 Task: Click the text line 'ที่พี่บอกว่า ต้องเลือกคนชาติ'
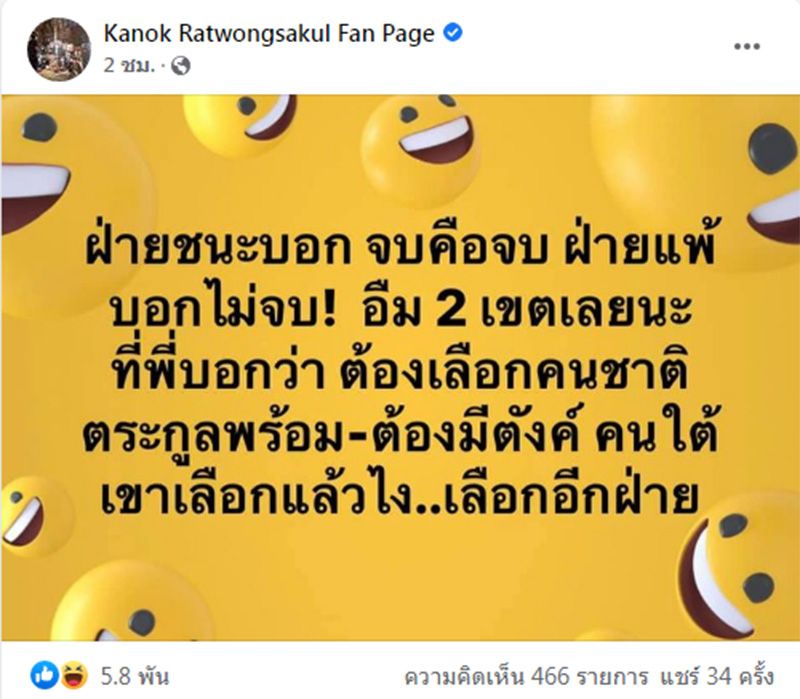click(x=399, y=370)
